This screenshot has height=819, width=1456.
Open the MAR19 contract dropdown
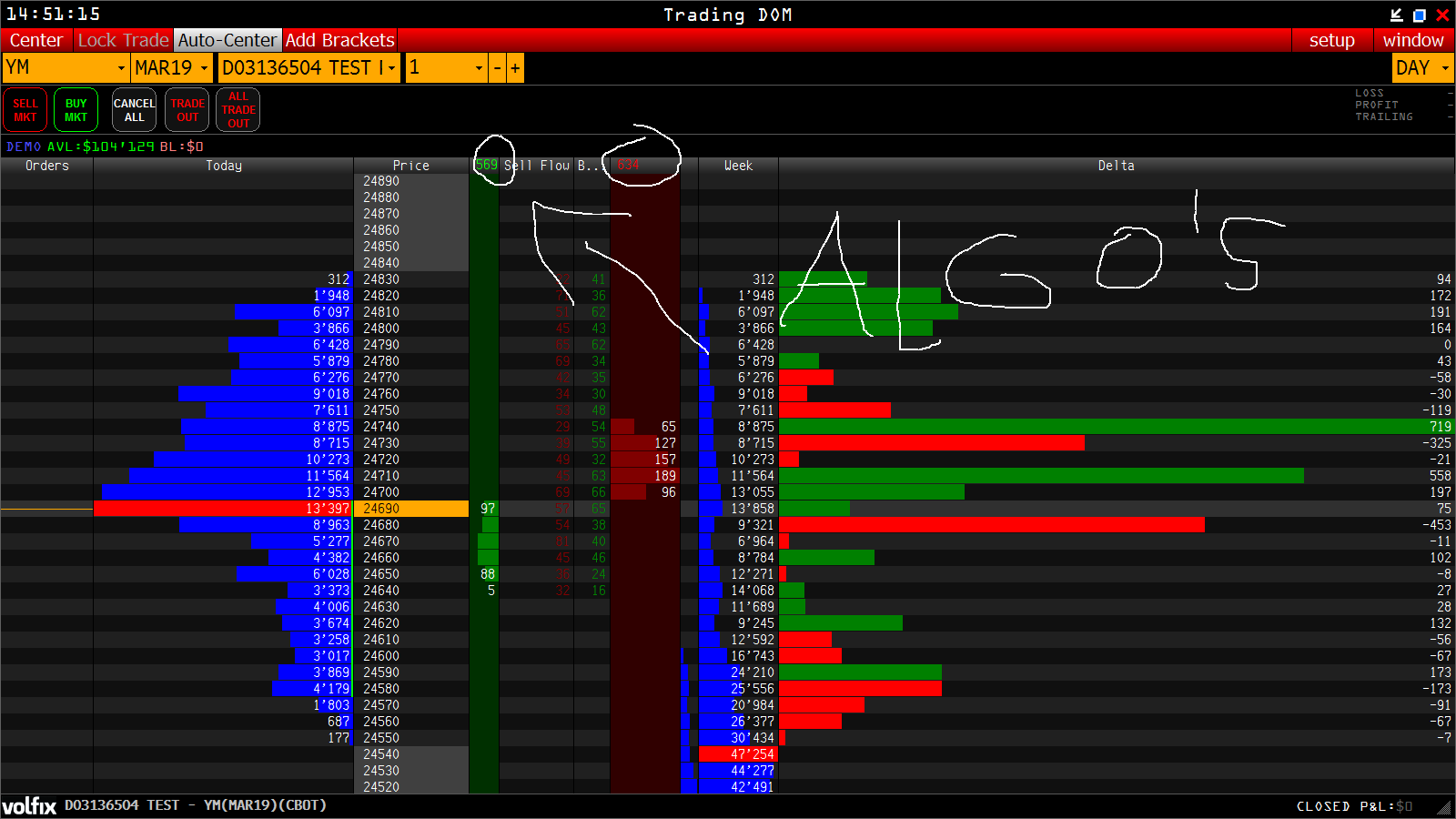pyautogui.click(x=172, y=68)
